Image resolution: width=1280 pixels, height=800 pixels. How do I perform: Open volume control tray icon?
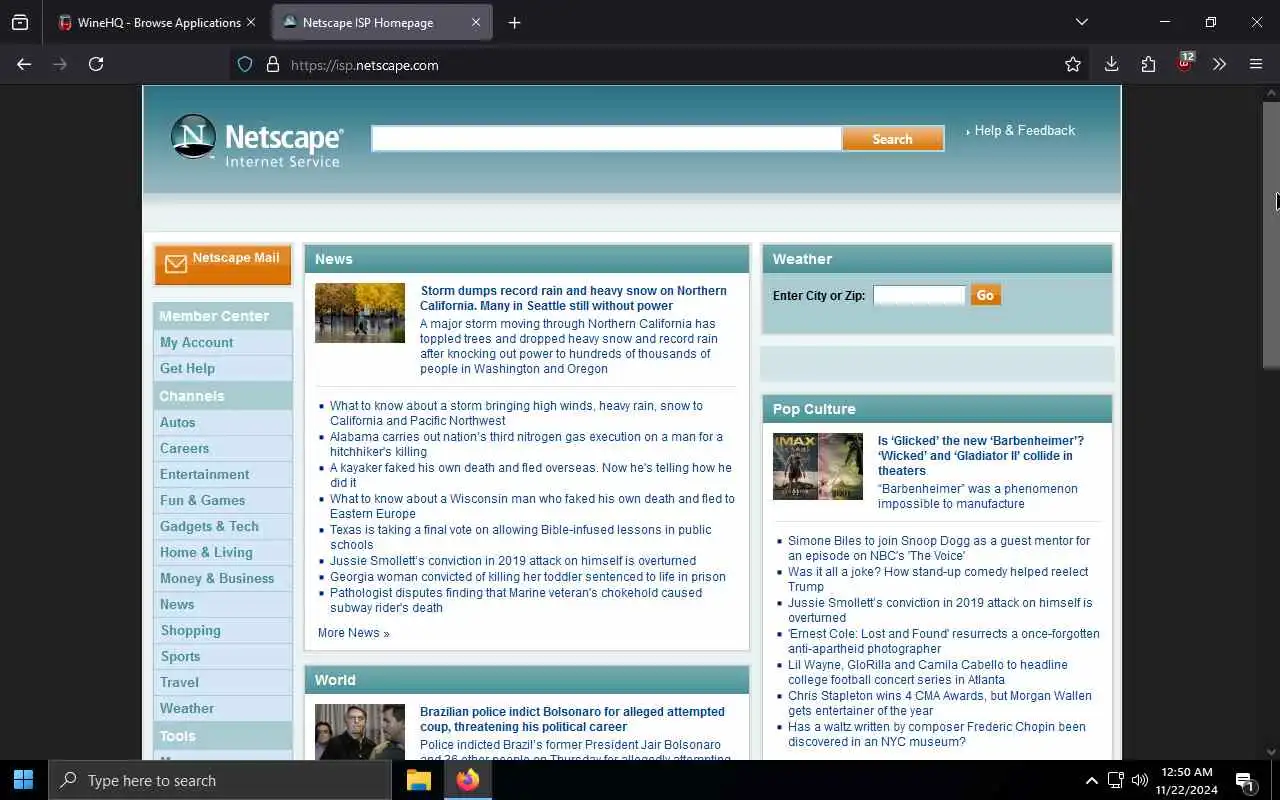[1139, 780]
